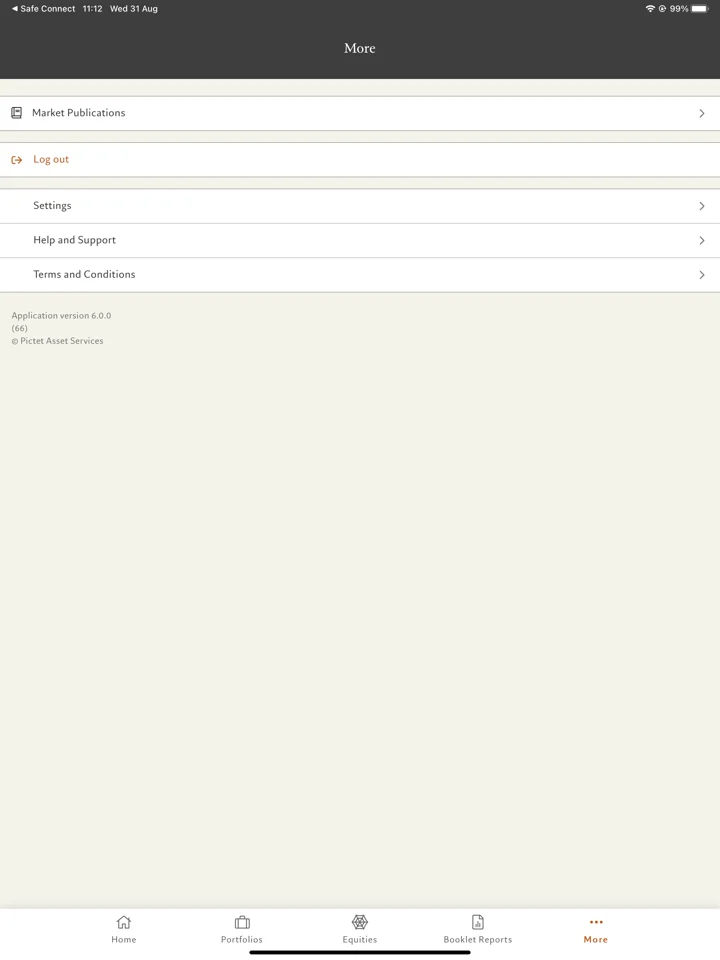Expand the Help and Support chevron

point(702,241)
